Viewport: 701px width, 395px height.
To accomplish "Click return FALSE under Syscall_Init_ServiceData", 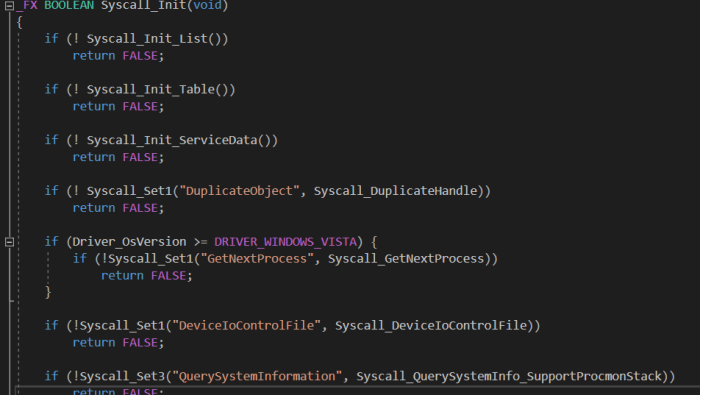I will point(118,157).
